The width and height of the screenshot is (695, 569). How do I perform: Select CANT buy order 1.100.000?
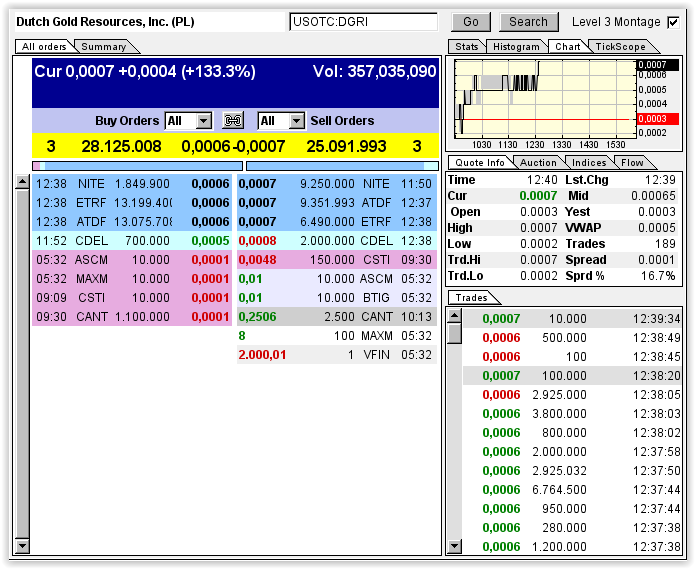coord(132,317)
